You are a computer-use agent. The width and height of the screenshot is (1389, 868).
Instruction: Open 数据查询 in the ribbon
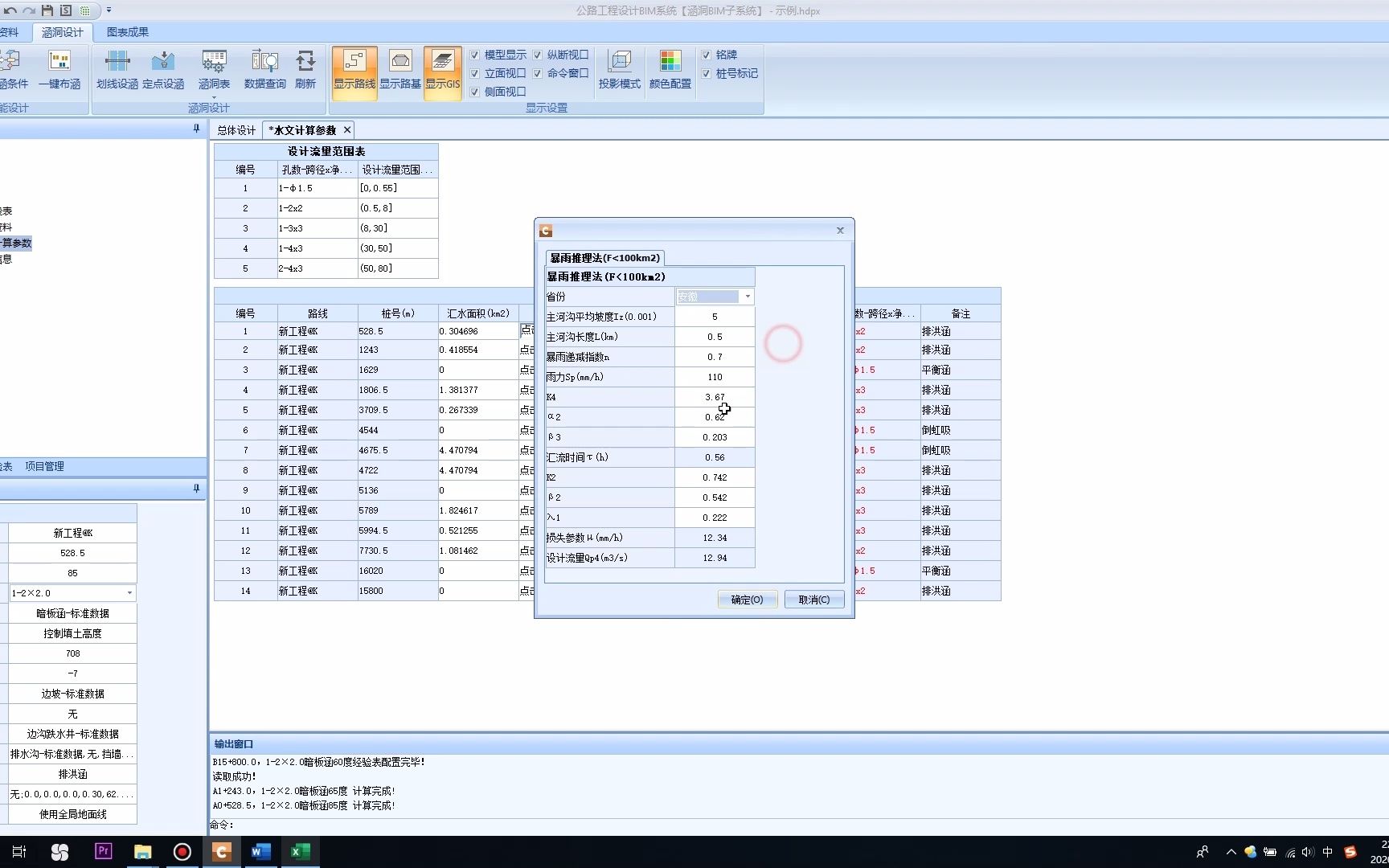[x=264, y=71]
